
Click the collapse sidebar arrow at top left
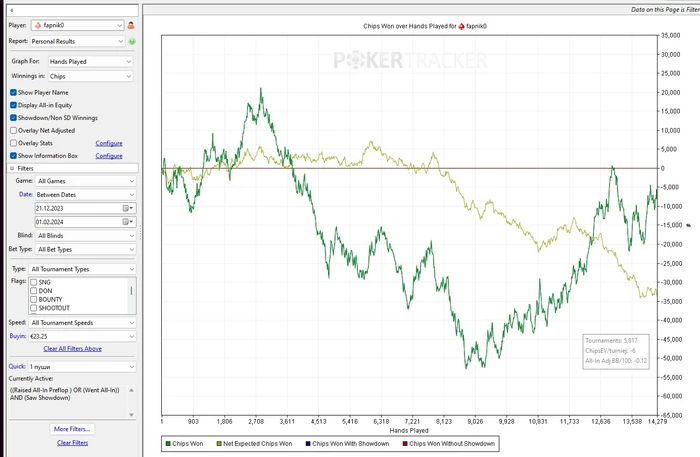click(12, 10)
